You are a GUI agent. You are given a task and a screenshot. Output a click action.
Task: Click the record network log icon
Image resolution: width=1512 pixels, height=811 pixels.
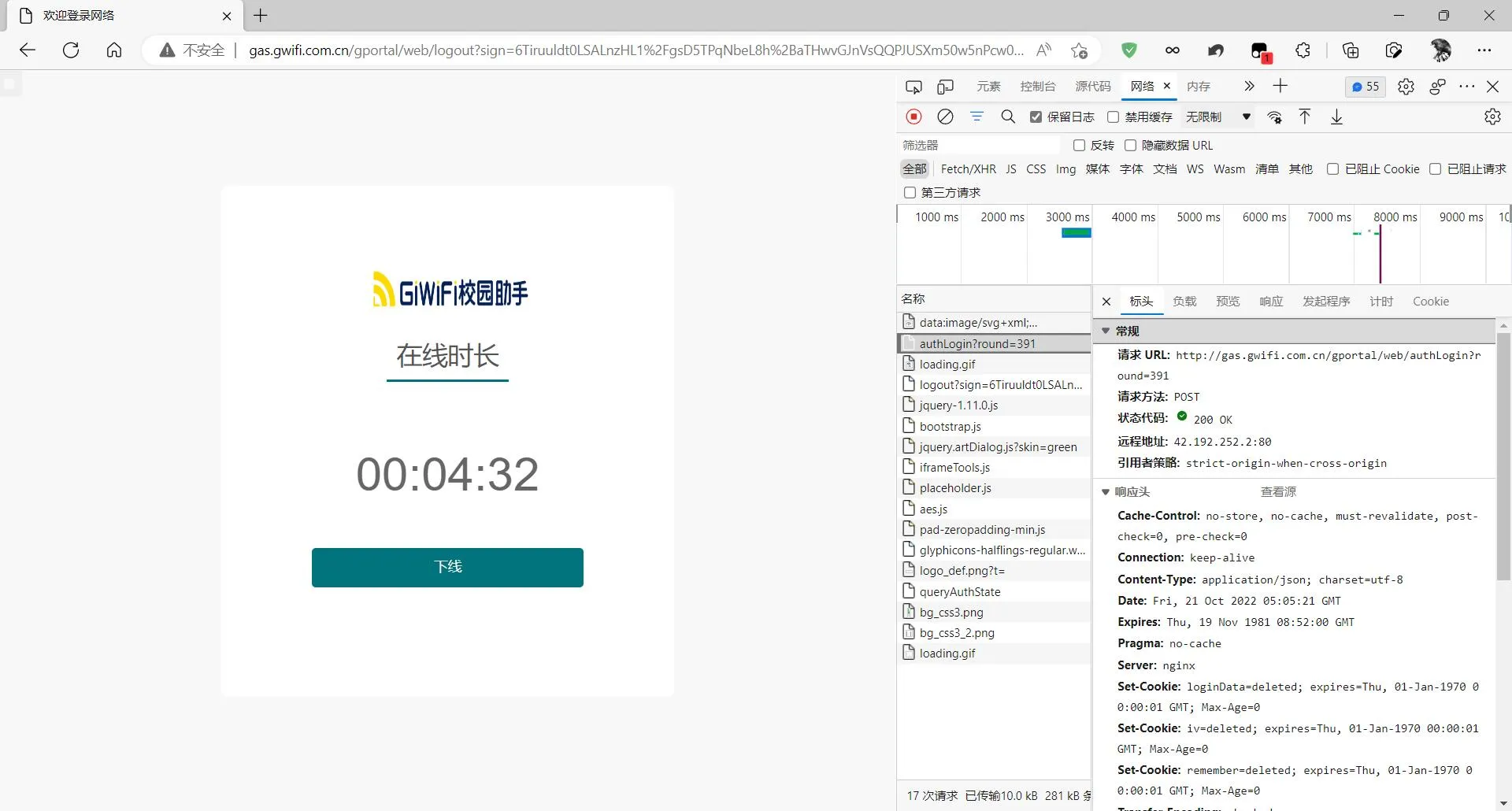pos(913,117)
